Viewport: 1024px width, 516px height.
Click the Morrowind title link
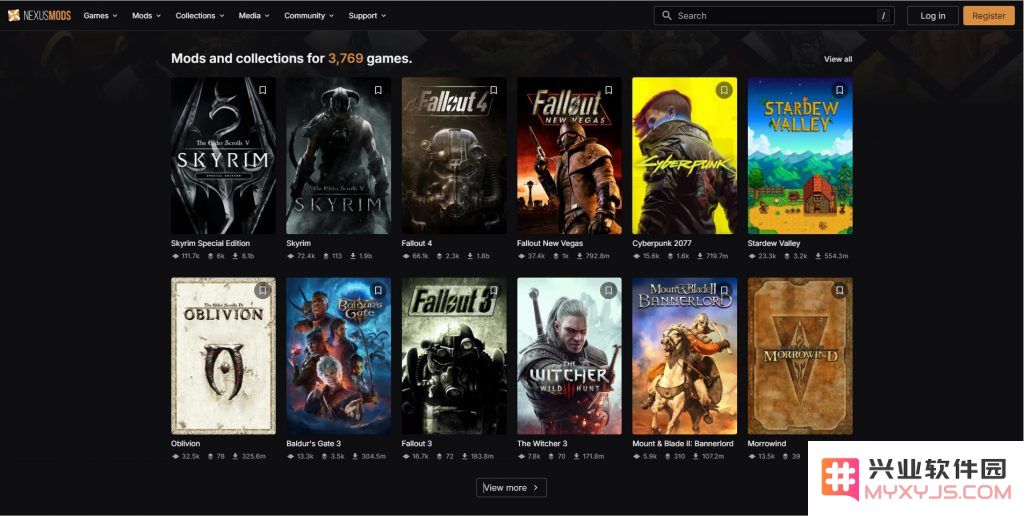click(767, 443)
